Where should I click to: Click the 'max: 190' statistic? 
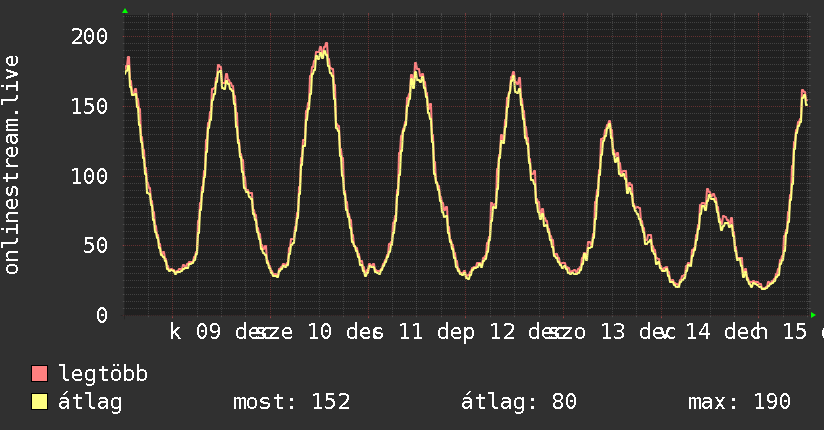point(739,402)
